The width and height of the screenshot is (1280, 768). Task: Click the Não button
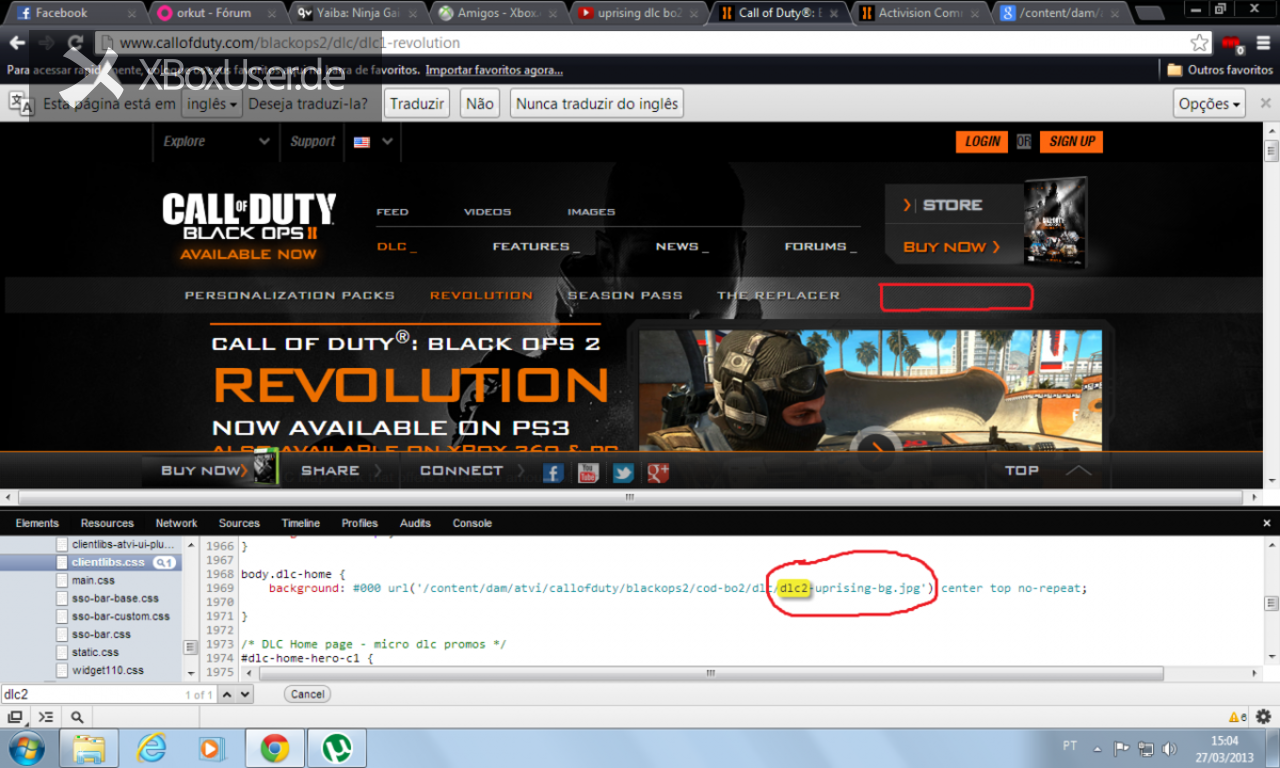click(x=480, y=104)
